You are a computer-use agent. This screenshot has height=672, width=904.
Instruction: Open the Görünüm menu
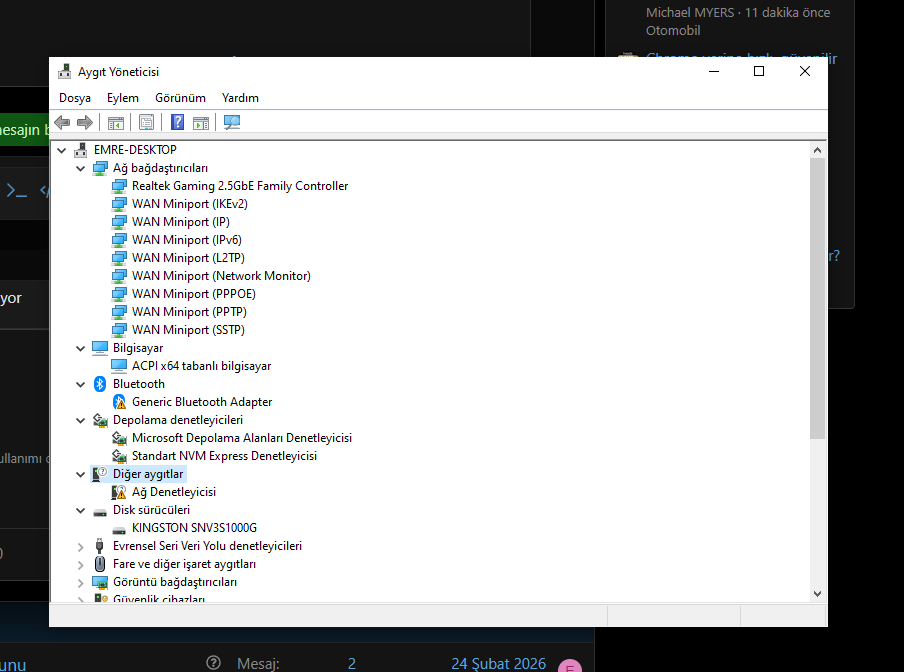(x=180, y=98)
